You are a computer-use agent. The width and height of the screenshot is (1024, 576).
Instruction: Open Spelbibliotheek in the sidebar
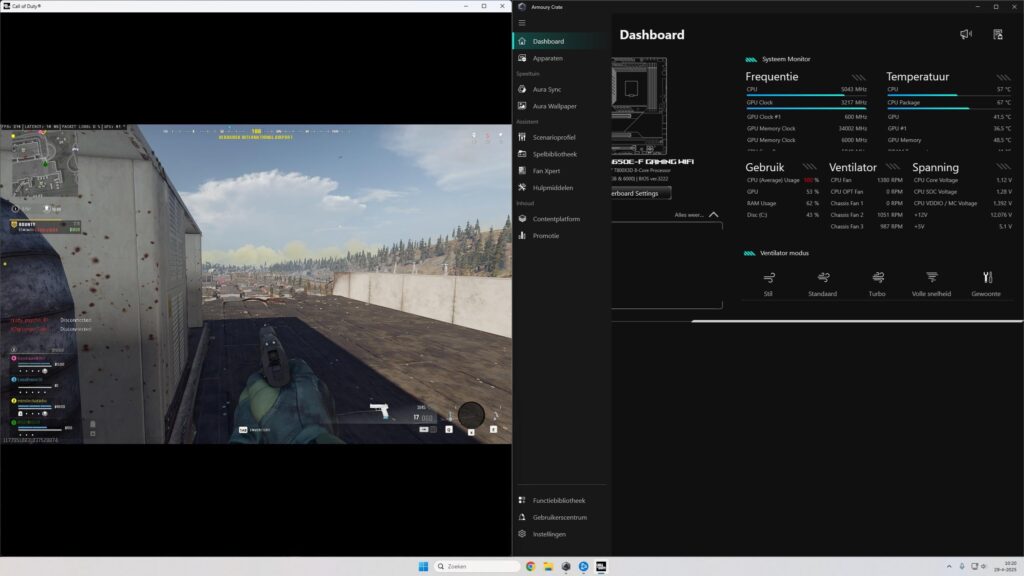[x=560, y=155]
